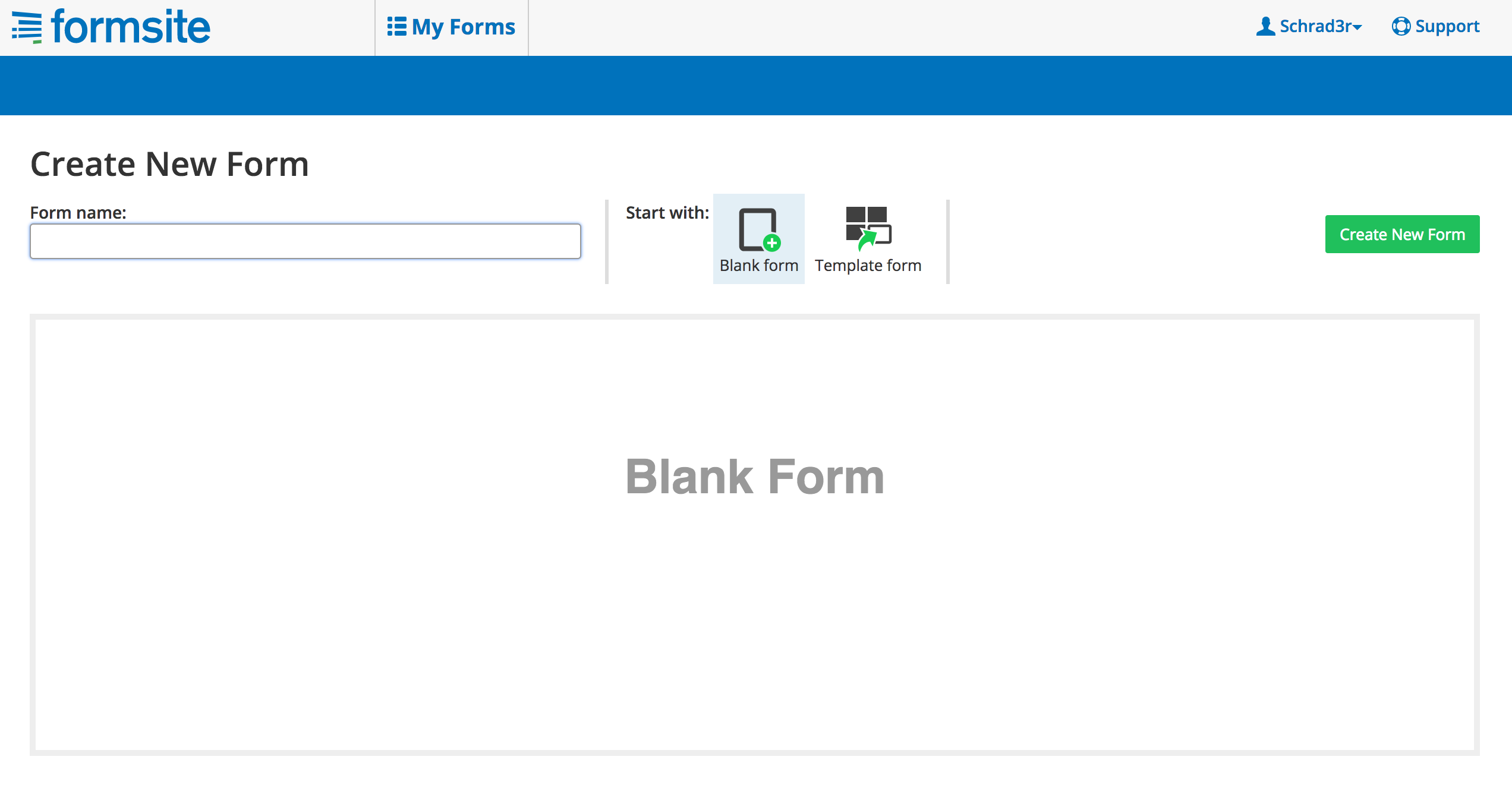This screenshot has height=788, width=1512.
Task: Click the Blank form text label
Action: [759, 266]
